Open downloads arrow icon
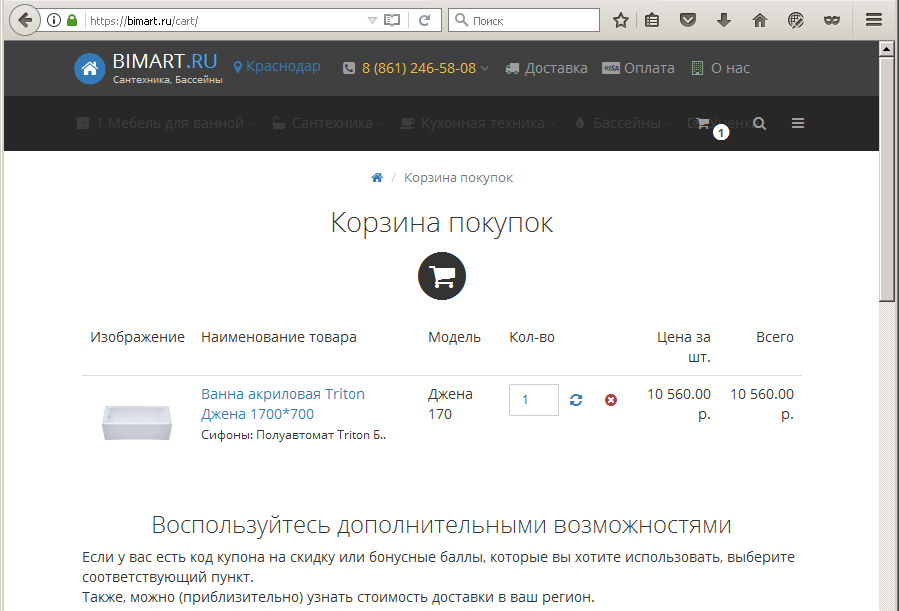Image resolution: width=899 pixels, height=611 pixels. pyautogui.click(x=724, y=21)
